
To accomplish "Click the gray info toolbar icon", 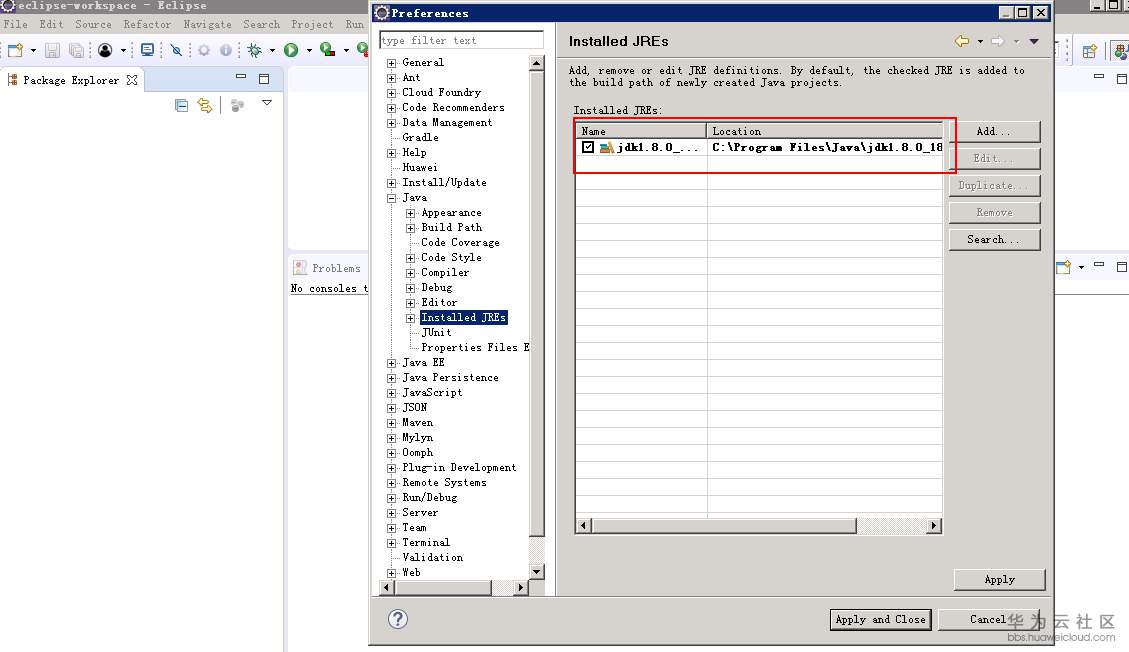I will point(226,50).
